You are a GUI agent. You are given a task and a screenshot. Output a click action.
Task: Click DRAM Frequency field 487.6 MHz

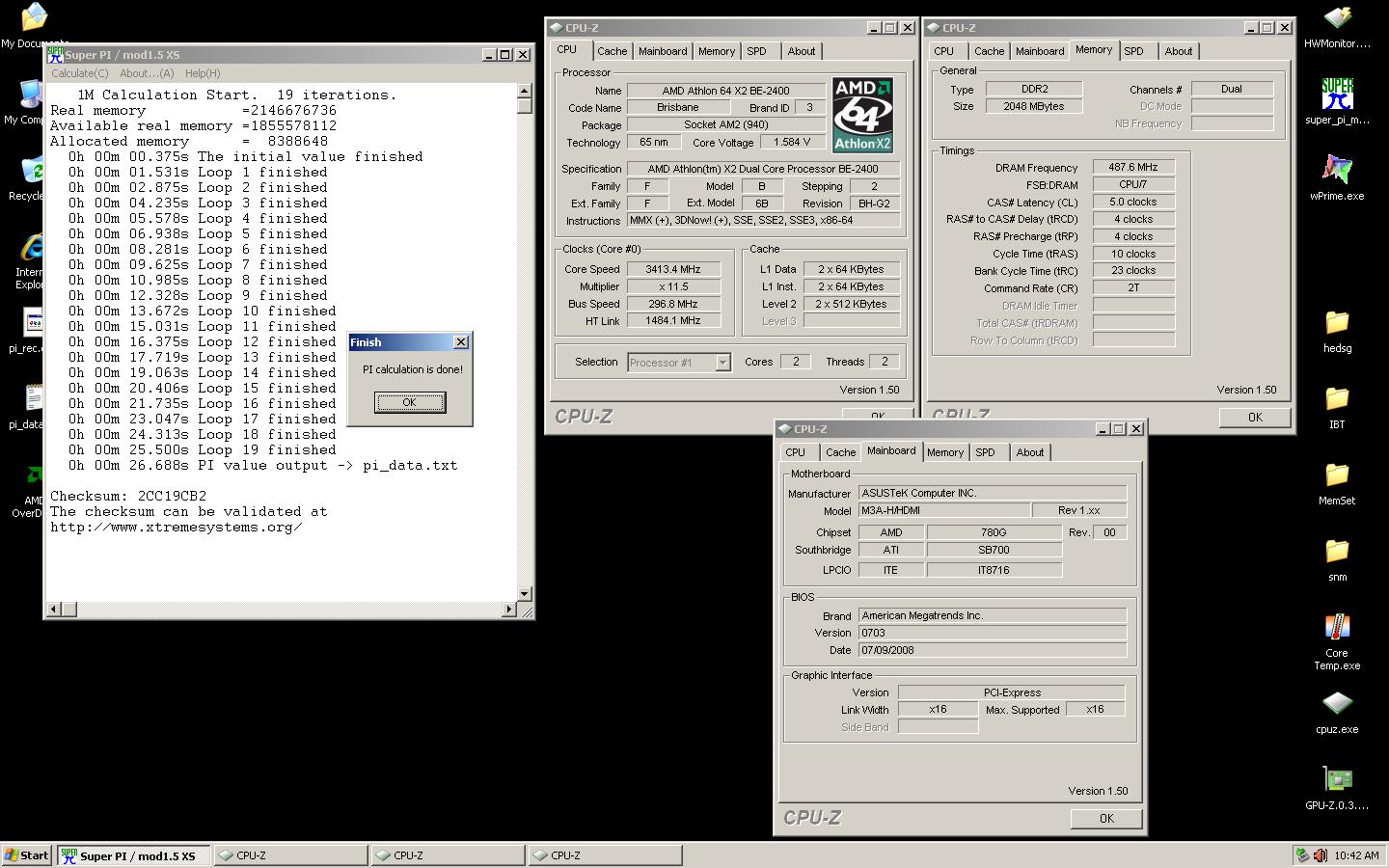(x=1133, y=167)
